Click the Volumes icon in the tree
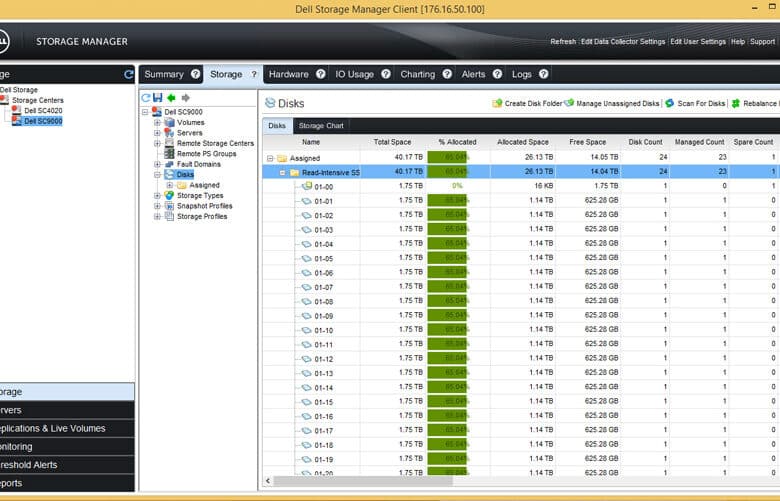The image size is (780, 501). tap(170, 122)
